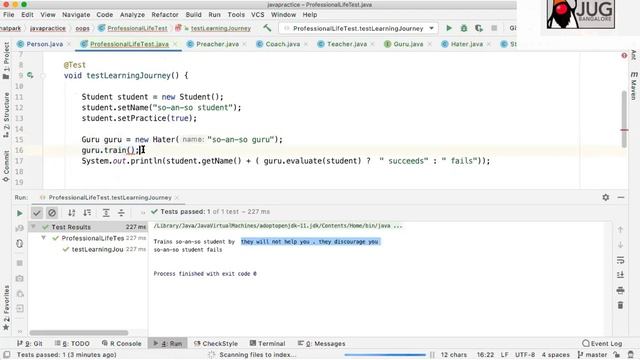Import tests icon in Run panel strip
Screen dimensions: 640x360
tap(19, 309)
